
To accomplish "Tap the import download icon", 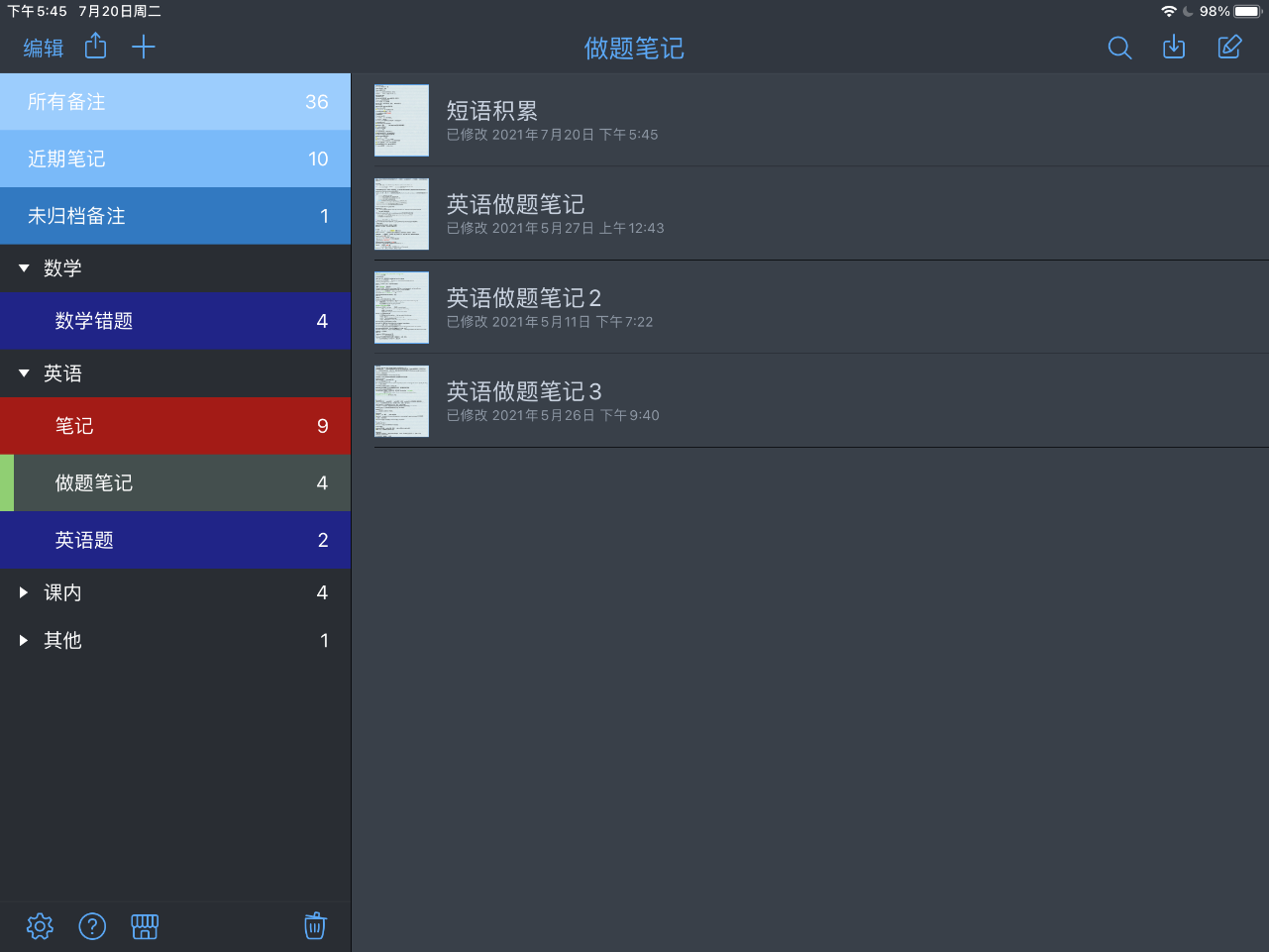I will pyautogui.click(x=1174, y=47).
